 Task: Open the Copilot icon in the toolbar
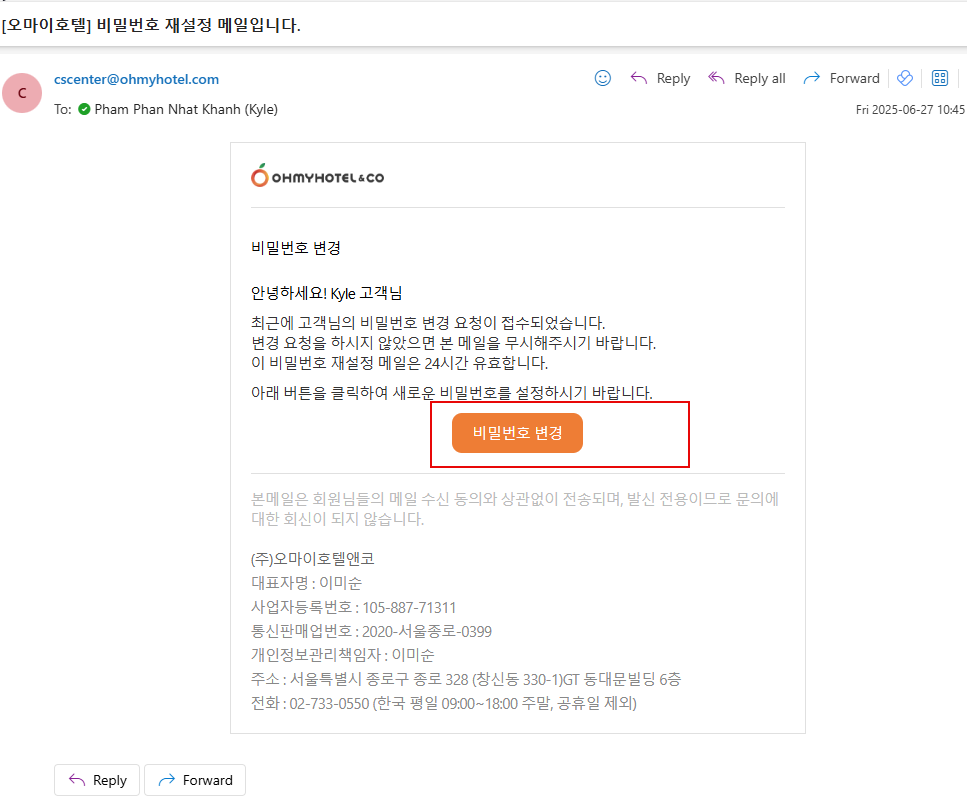(905, 78)
